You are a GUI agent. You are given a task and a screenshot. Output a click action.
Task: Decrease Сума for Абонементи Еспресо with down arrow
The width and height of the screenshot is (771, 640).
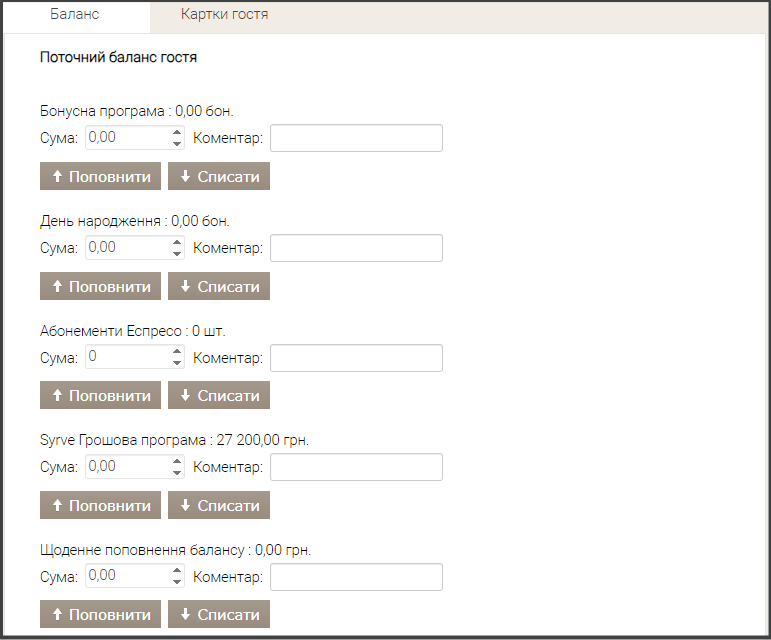click(177, 363)
